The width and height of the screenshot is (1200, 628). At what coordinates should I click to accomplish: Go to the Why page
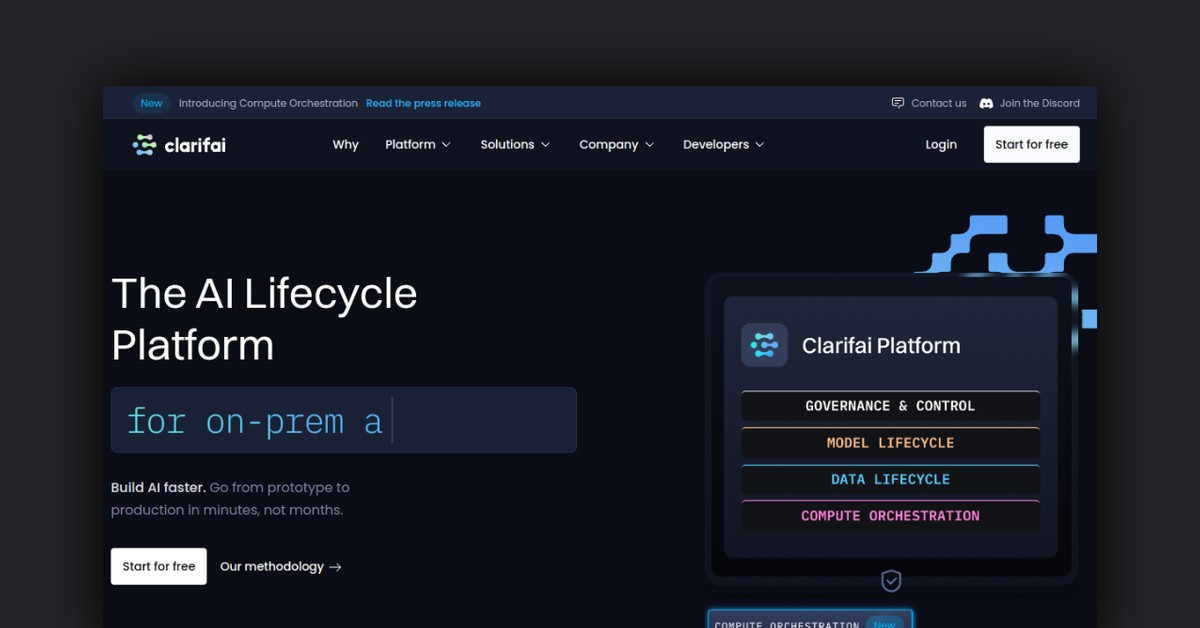coord(345,145)
